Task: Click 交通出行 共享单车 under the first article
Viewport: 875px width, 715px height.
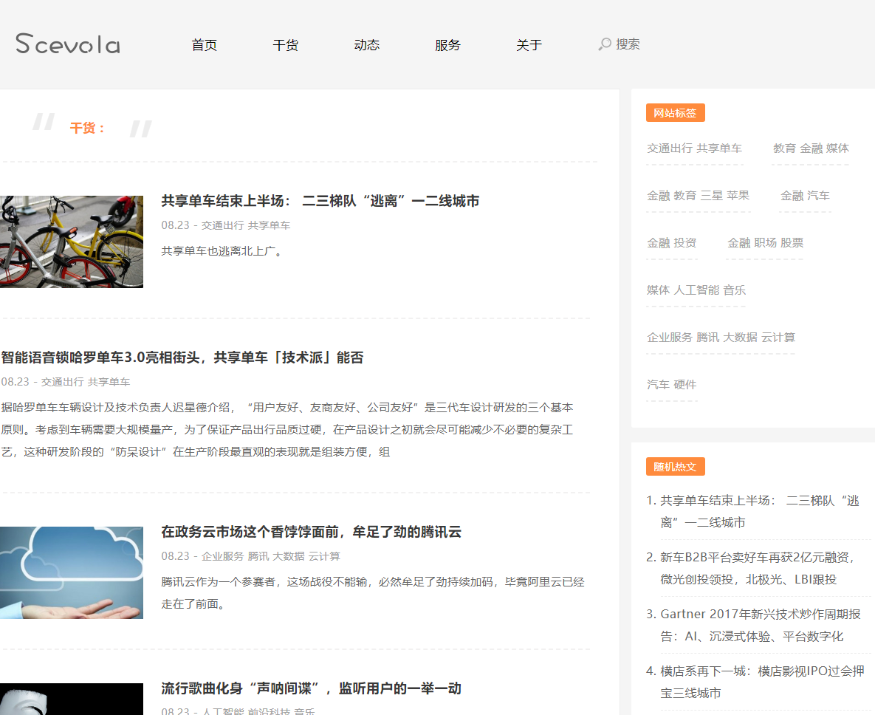Action: tap(246, 225)
